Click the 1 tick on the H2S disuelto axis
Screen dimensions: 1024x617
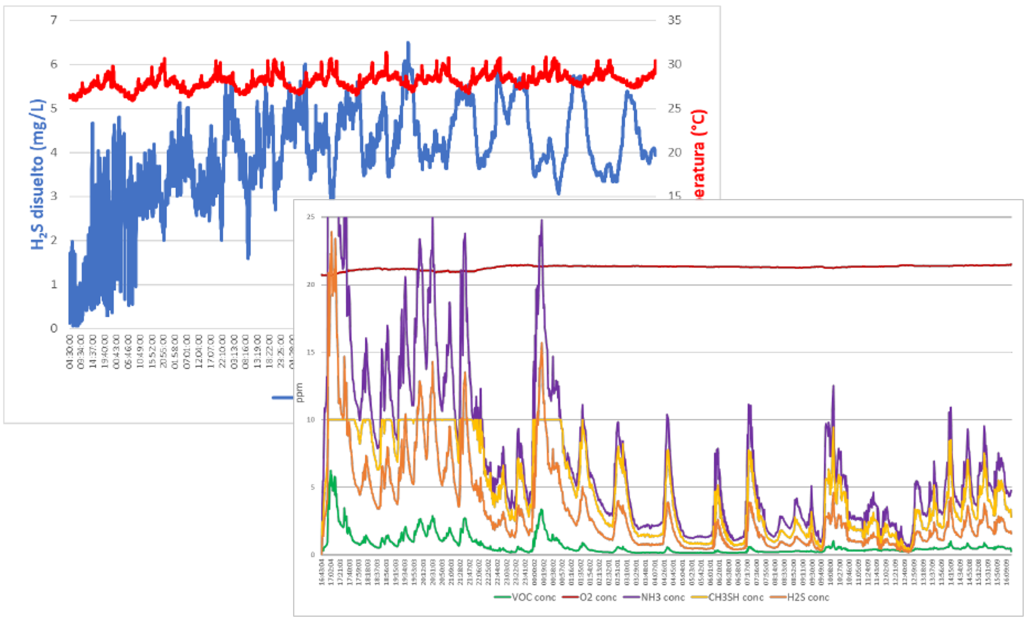point(54,285)
